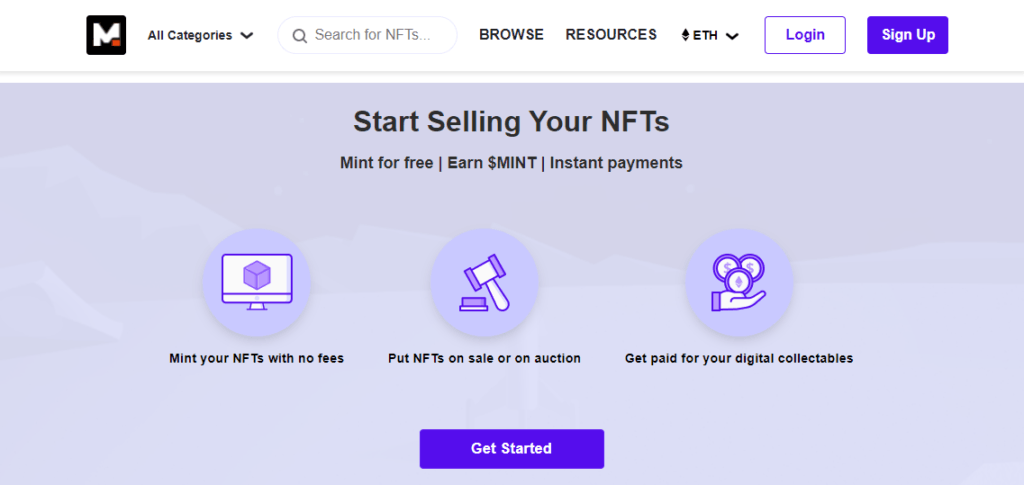Open the RESOURCES menu item

611,35
